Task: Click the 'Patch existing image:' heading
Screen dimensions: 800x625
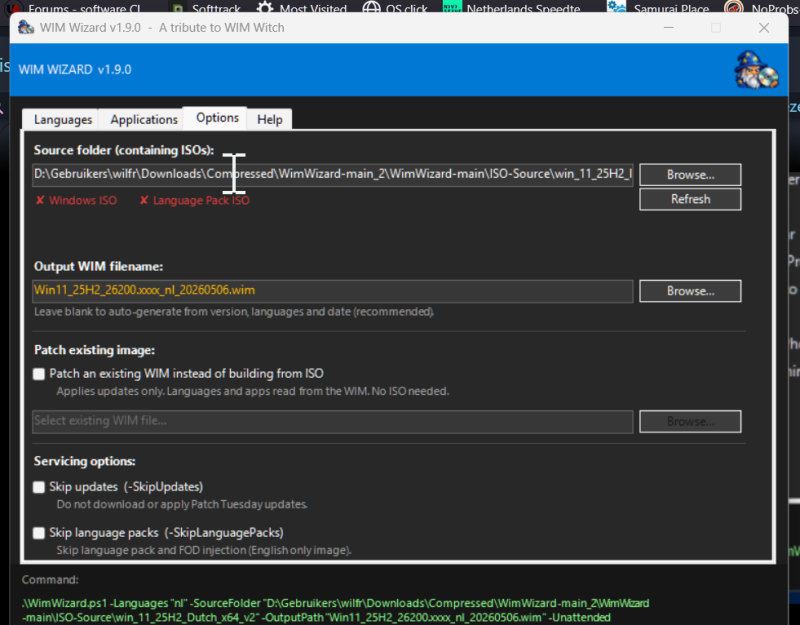Action: (94, 350)
